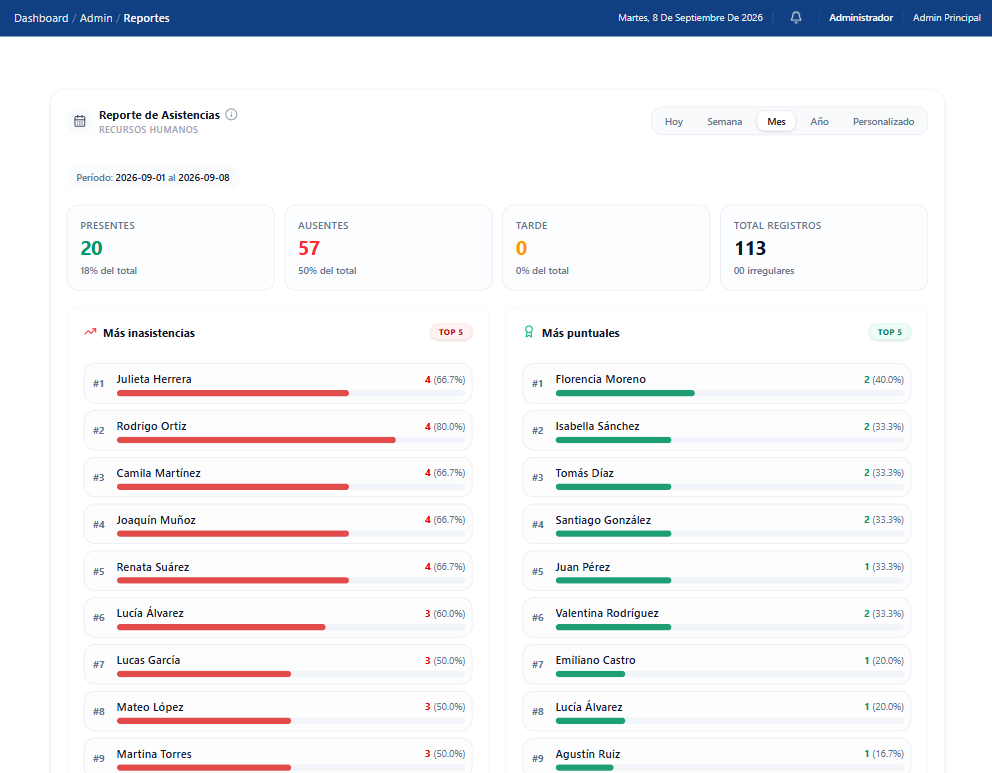This screenshot has width=992, height=773.
Task: Click the TOP 5 badge in Más inasistencias
Action: tap(451, 332)
